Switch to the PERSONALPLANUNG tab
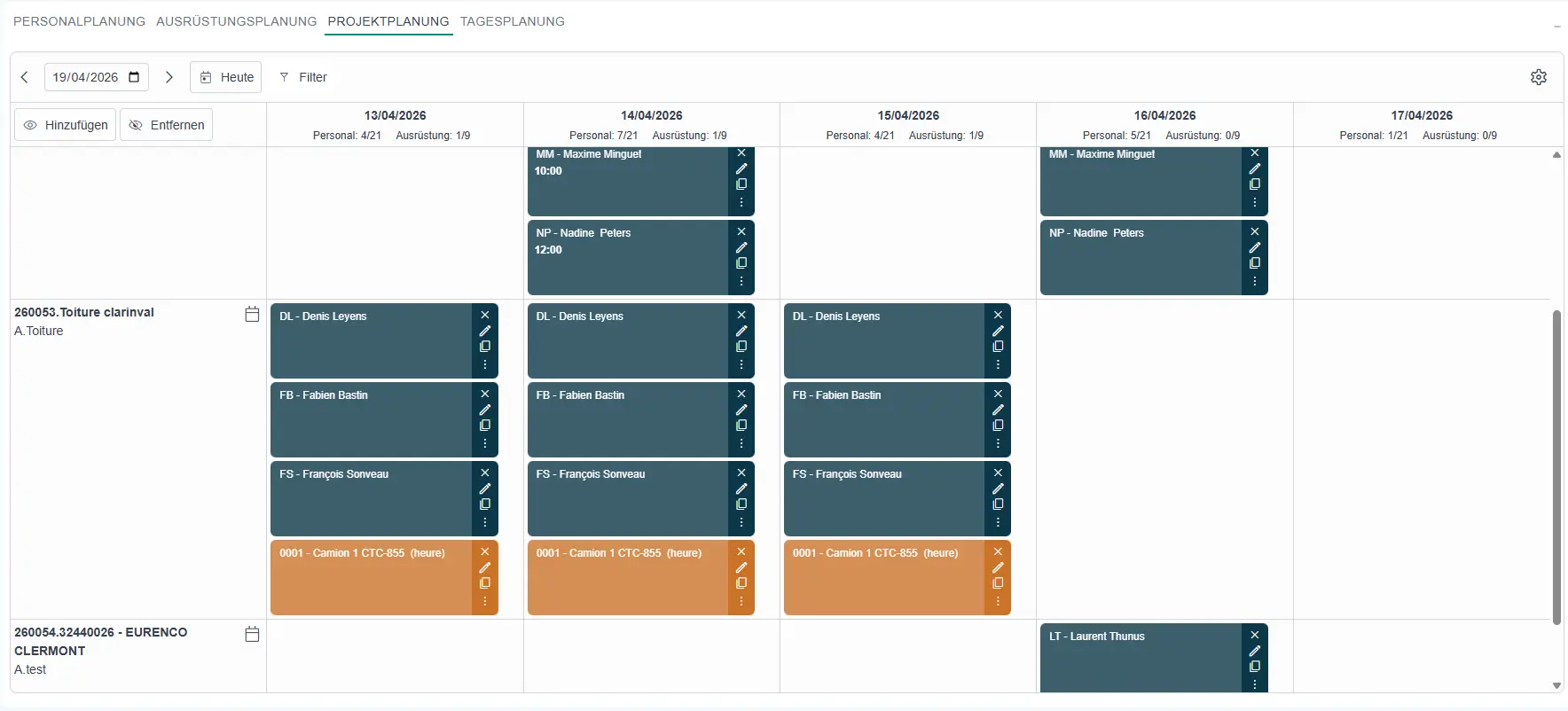Viewport: 1568px width, 711px height. pos(79,21)
